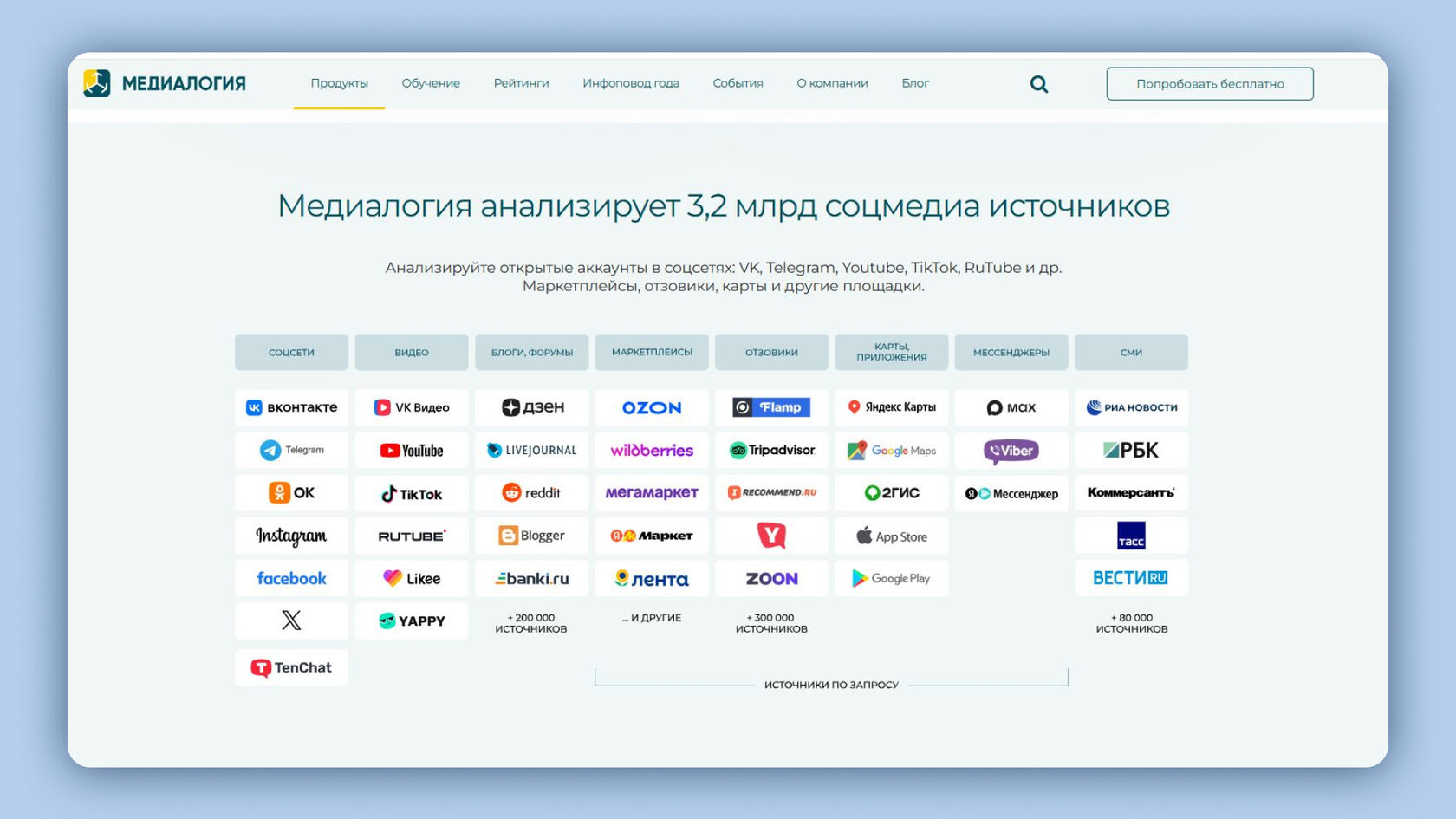The width and height of the screenshot is (1456, 819).
Task: Select the Viber logo tile
Action: 1011,450
